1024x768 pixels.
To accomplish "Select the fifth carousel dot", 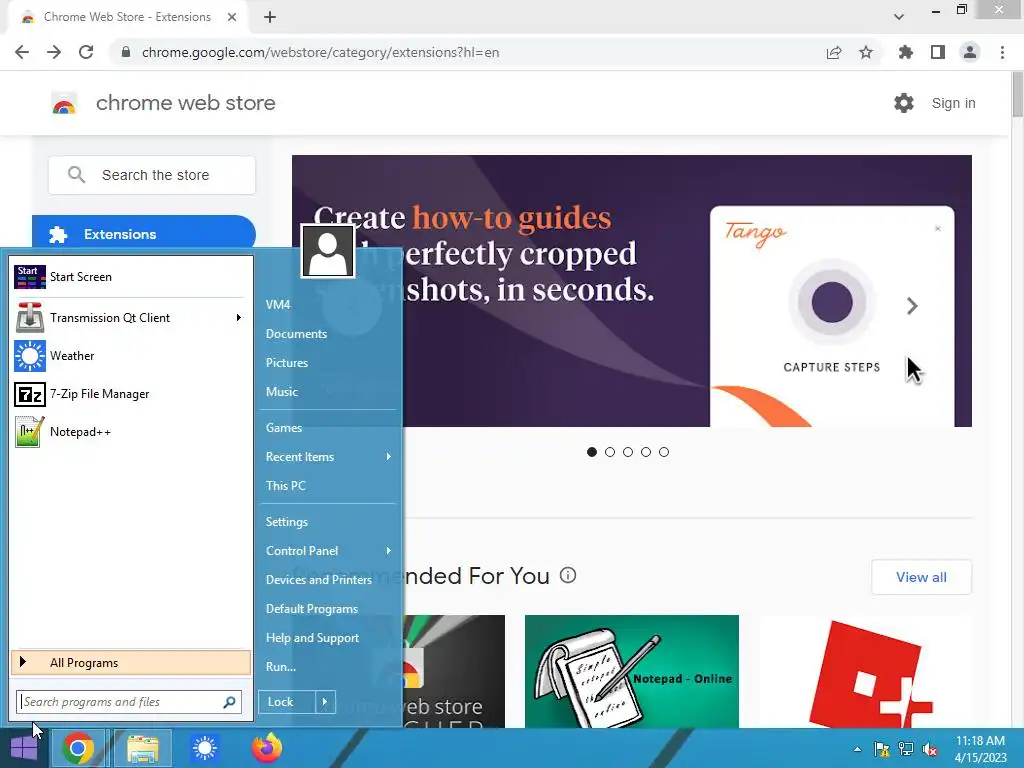I will click(x=664, y=452).
